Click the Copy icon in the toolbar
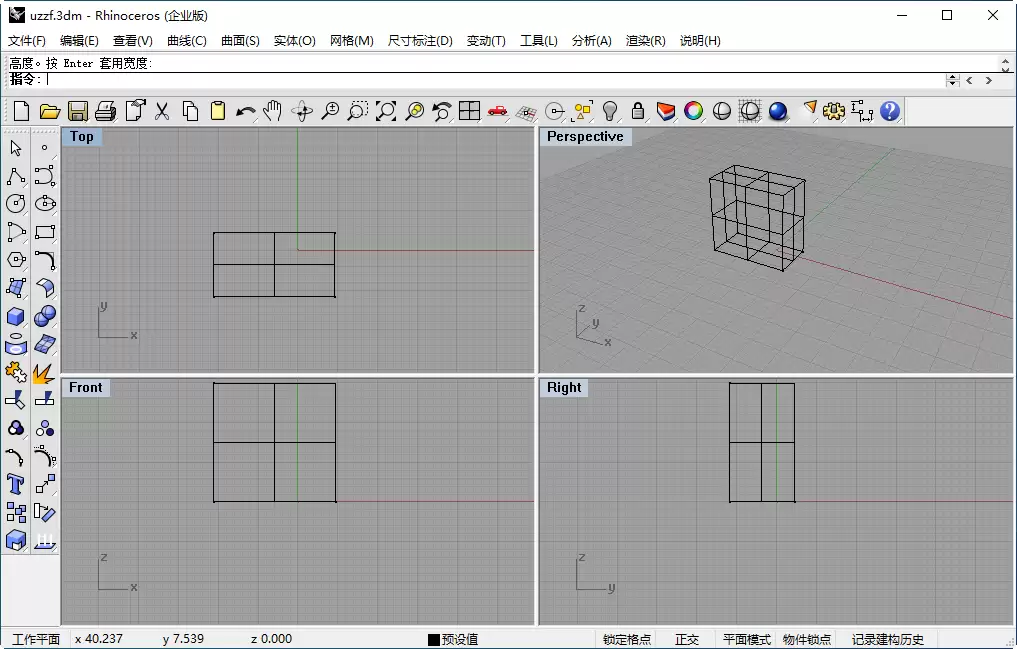 190,112
